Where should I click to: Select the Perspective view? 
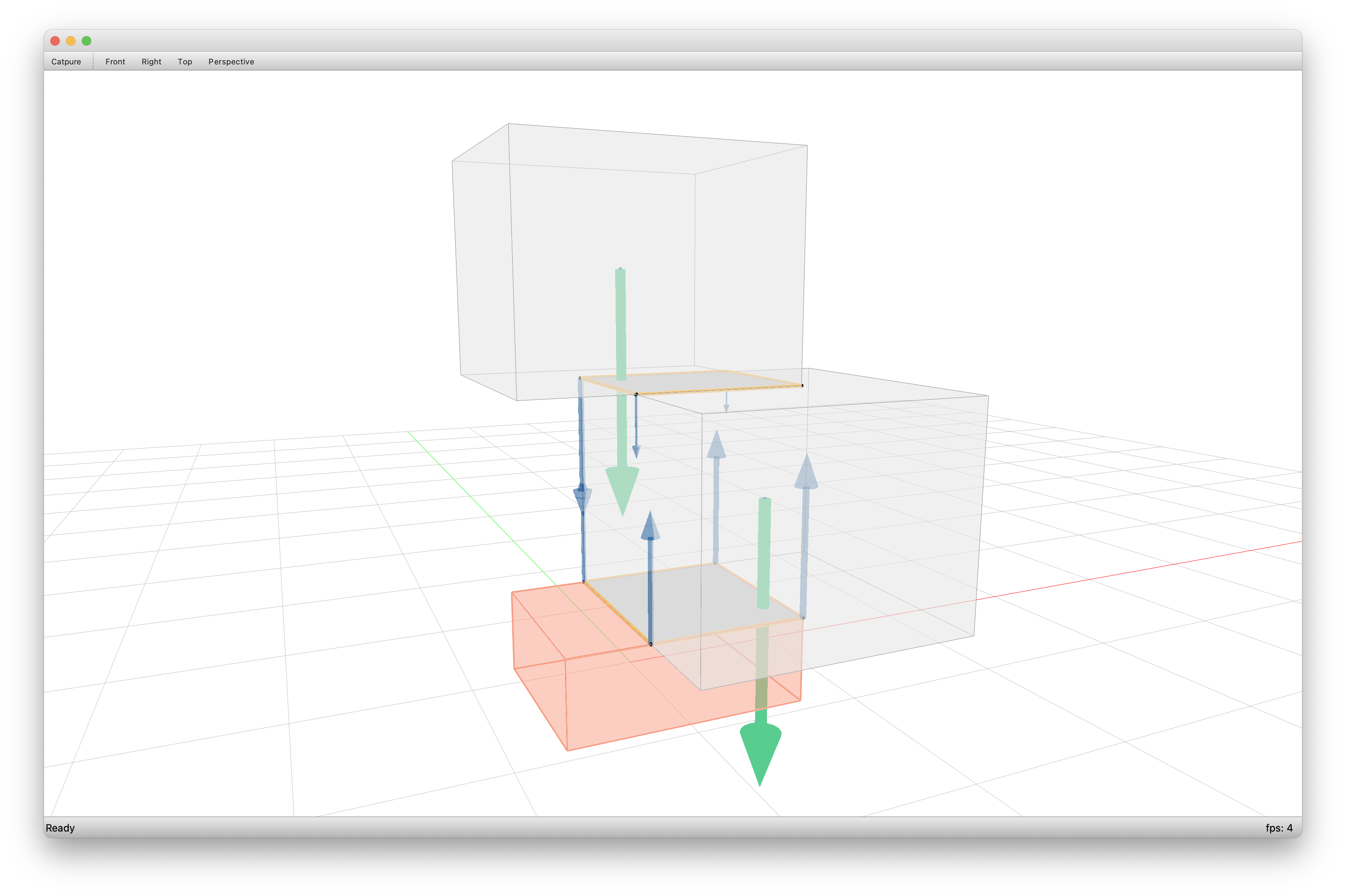[231, 62]
